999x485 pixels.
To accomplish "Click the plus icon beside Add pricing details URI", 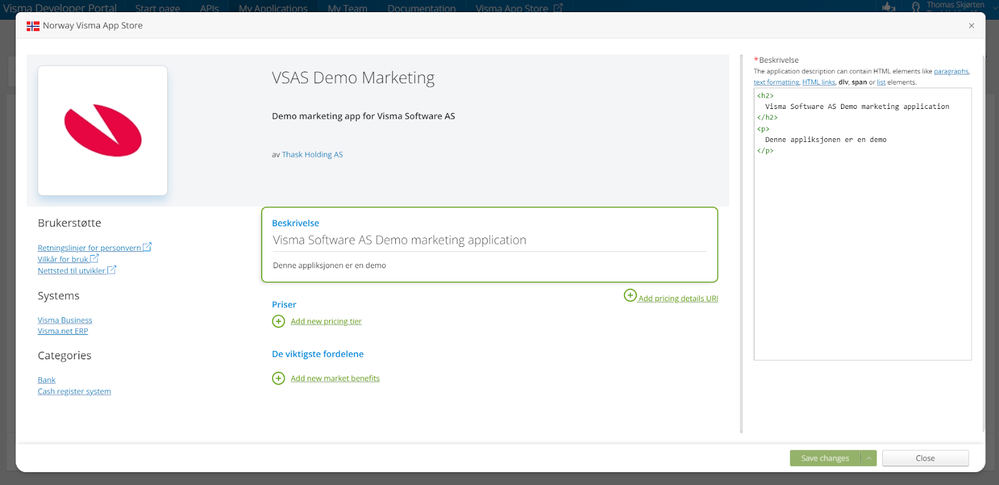I will click(x=630, y=296).
